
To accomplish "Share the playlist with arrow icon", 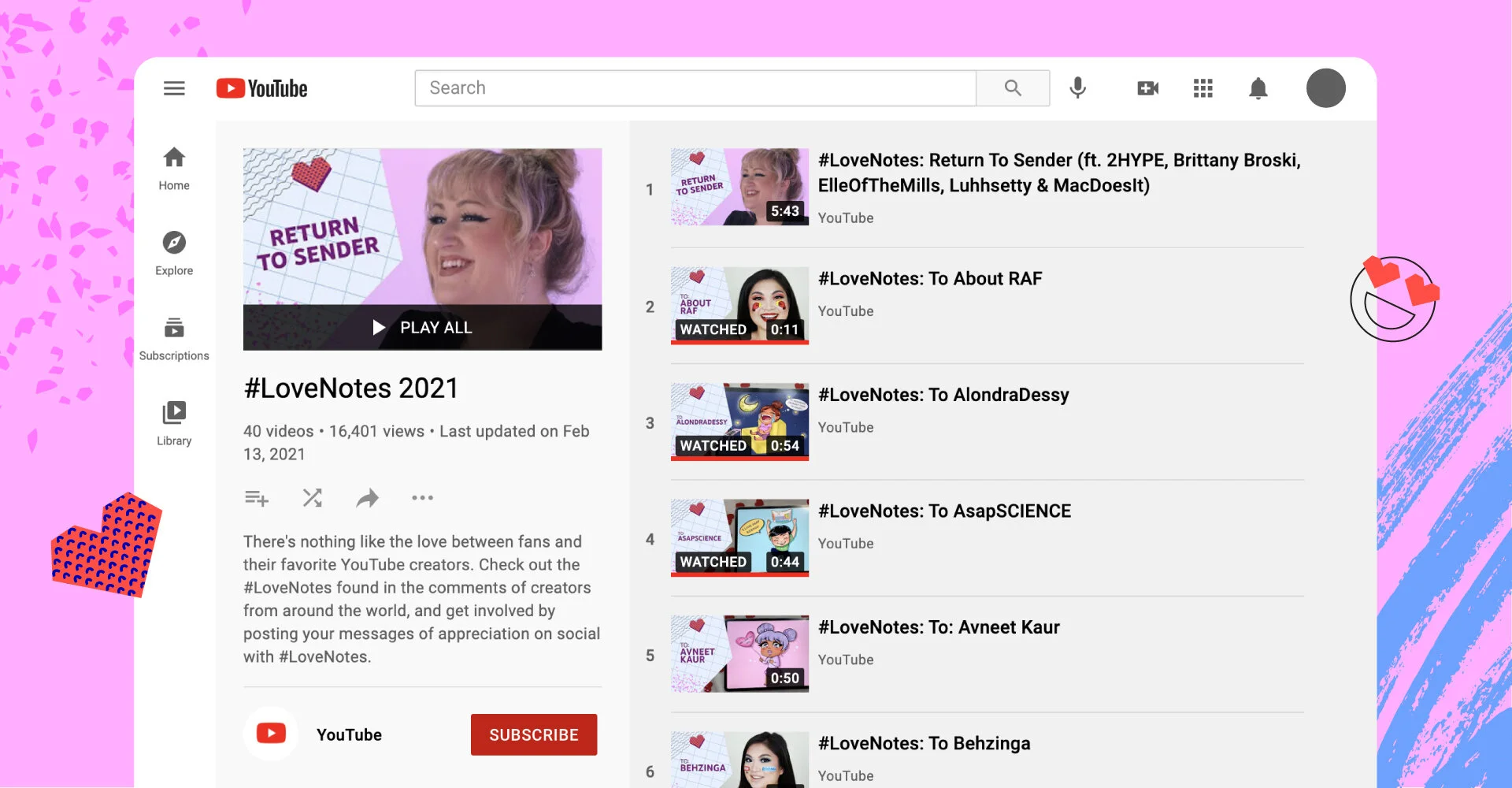I will (x=368, y=498).
